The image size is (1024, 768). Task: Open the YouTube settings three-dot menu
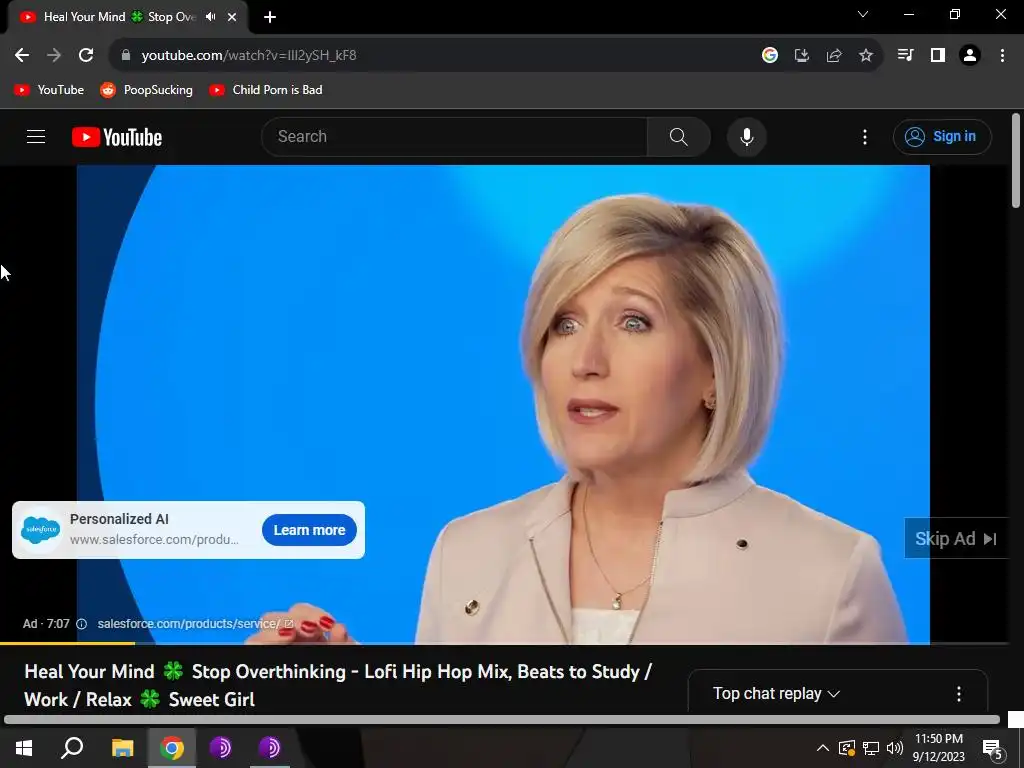[x=865, y=136]
